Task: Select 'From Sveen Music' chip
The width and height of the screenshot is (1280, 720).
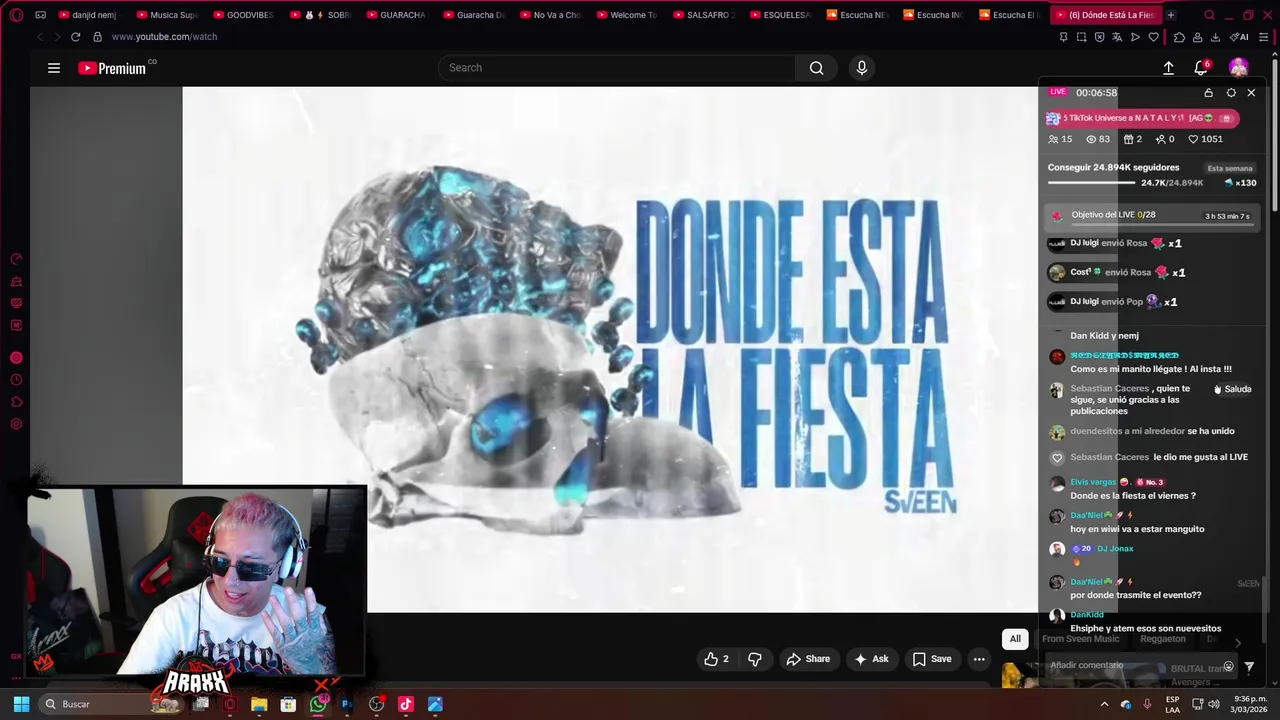Action: point(1081,639)
